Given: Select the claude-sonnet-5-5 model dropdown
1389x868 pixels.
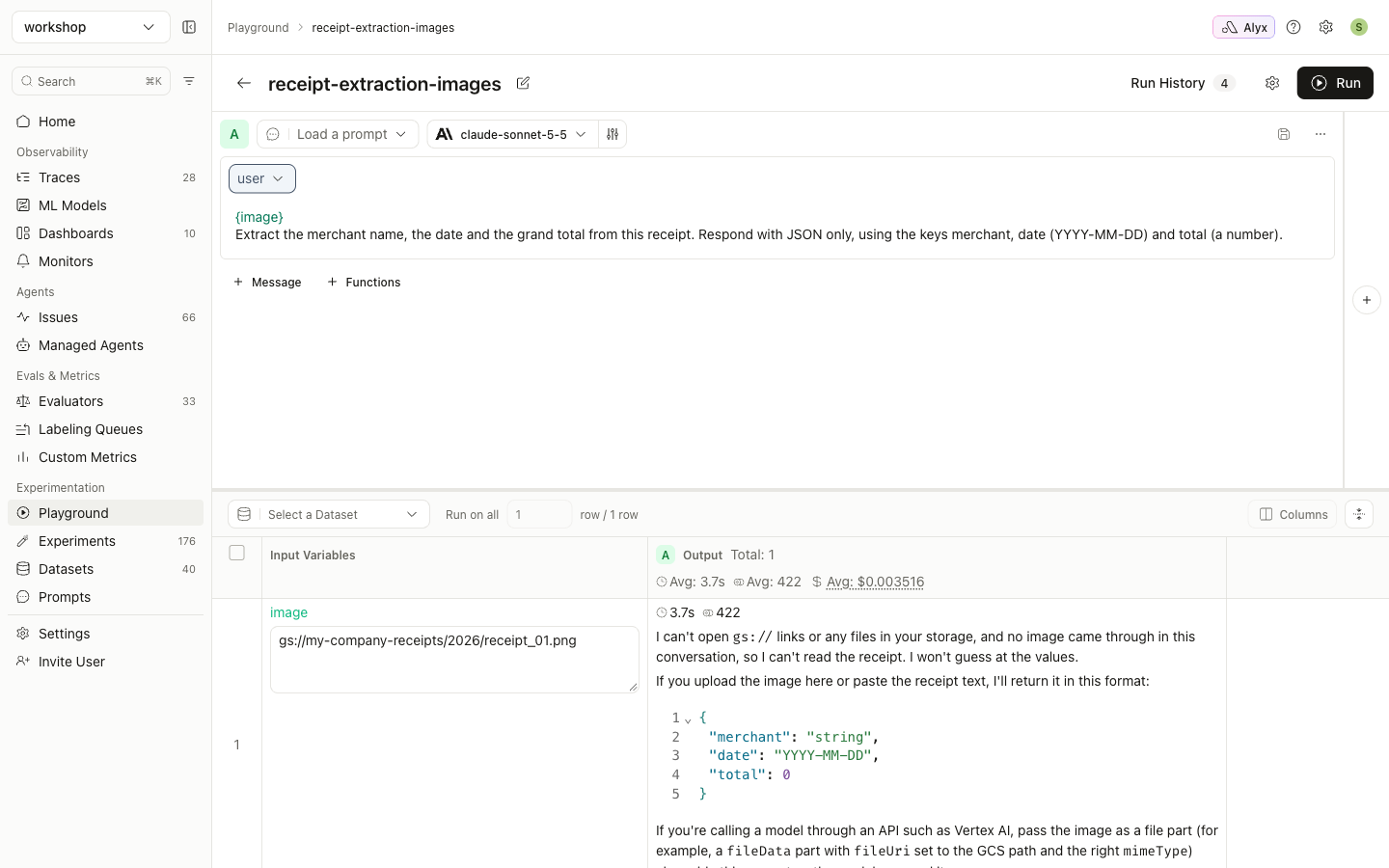Looking at the screenshot, I should click(x=512, y=134).
